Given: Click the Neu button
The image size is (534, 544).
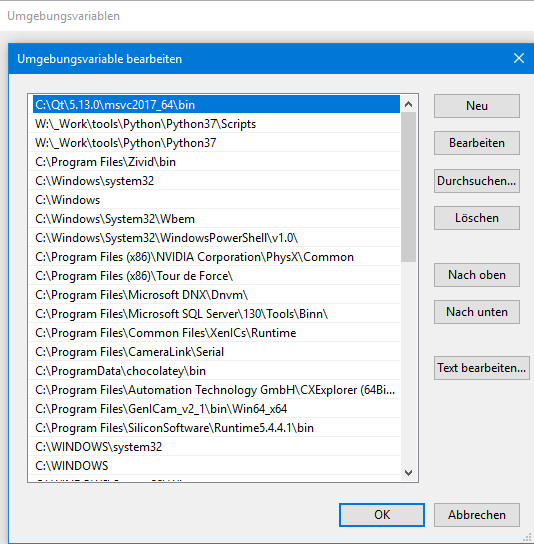Looking at the screenshot, I should tap(476, 106).
